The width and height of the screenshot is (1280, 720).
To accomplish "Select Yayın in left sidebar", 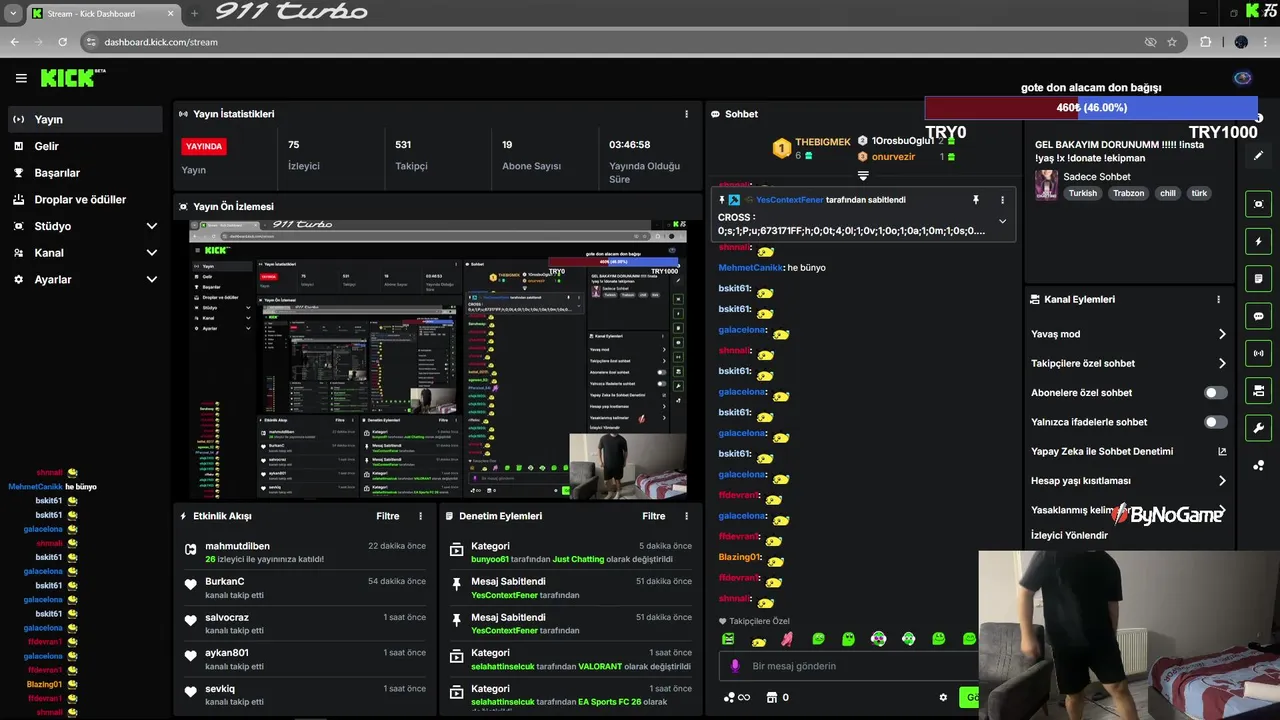I will pyautogui.click(x=85, y=119).
